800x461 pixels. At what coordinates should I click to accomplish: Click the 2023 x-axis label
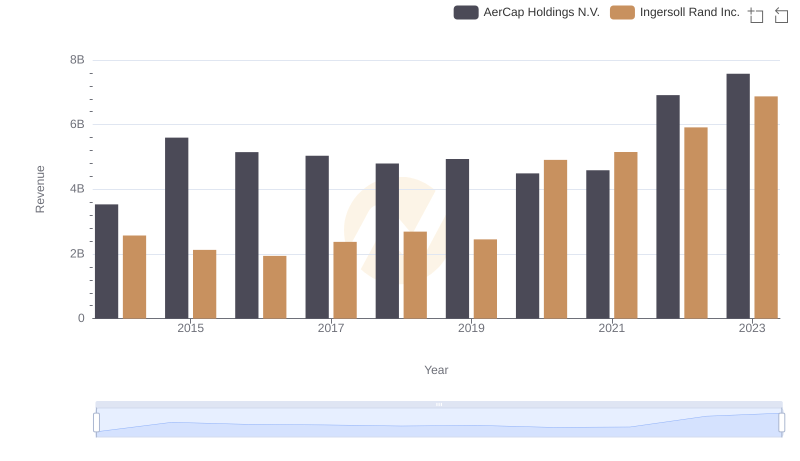[x=752, y=328]
